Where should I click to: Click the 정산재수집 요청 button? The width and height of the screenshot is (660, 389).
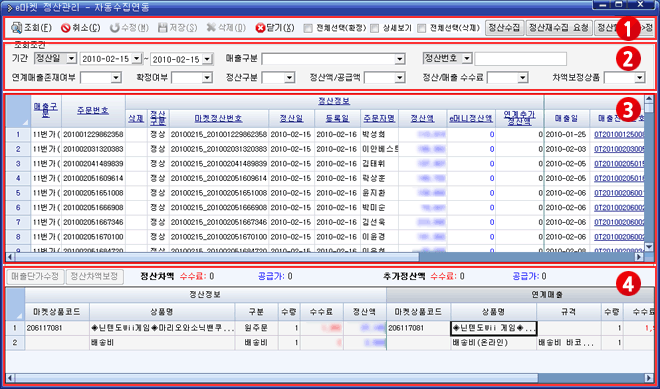pyautogui.click(x=559, y=28)
